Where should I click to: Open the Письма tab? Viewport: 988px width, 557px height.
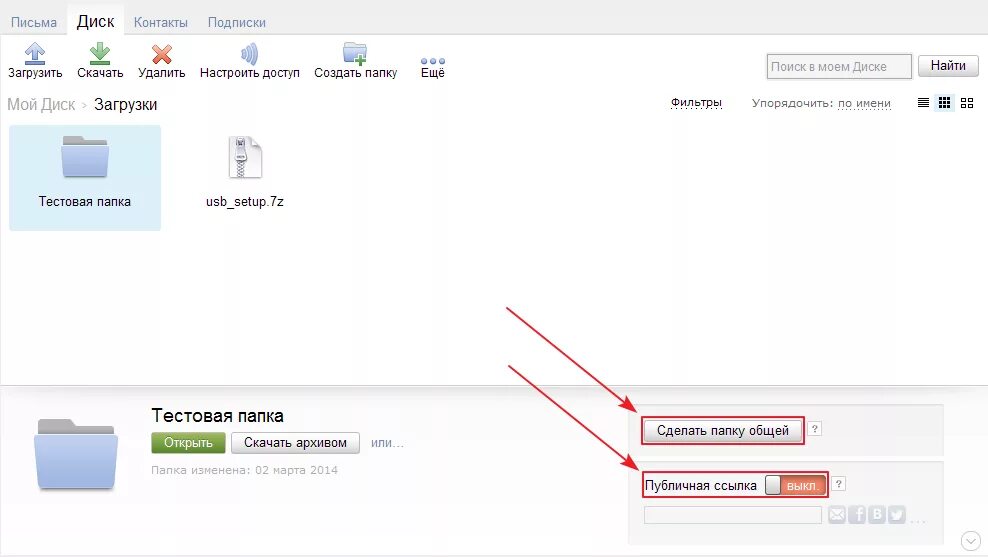34,22
